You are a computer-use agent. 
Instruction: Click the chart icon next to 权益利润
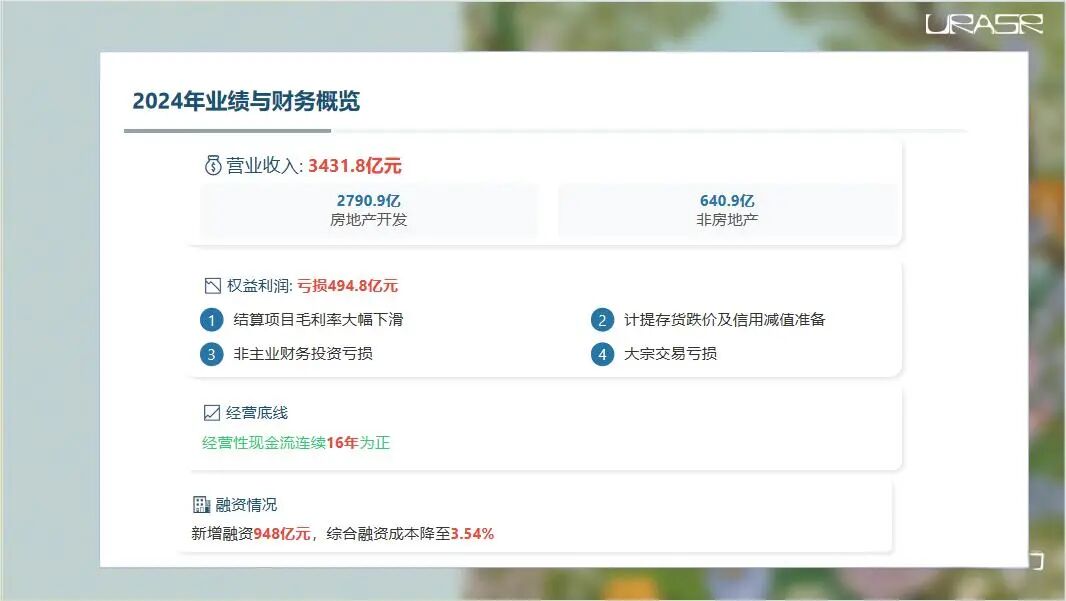click(212, 286)
